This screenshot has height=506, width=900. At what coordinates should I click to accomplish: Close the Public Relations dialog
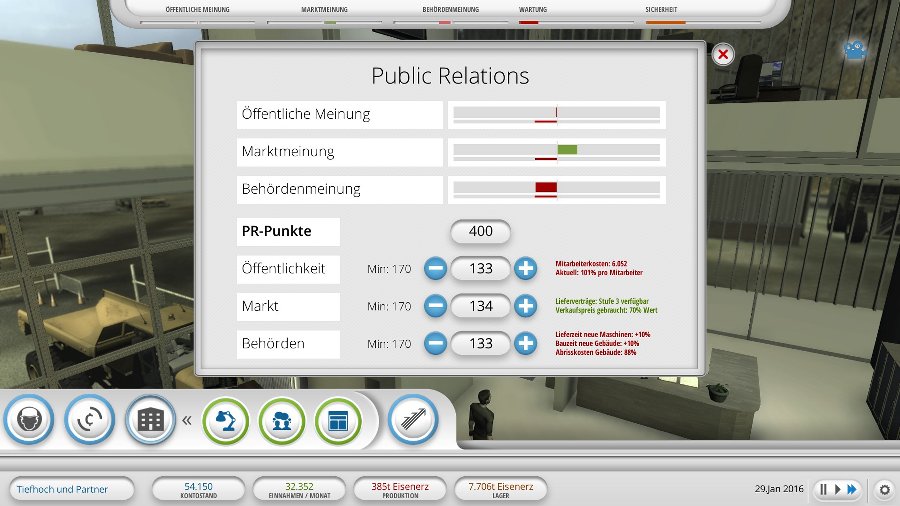click(x=724, y=54)
